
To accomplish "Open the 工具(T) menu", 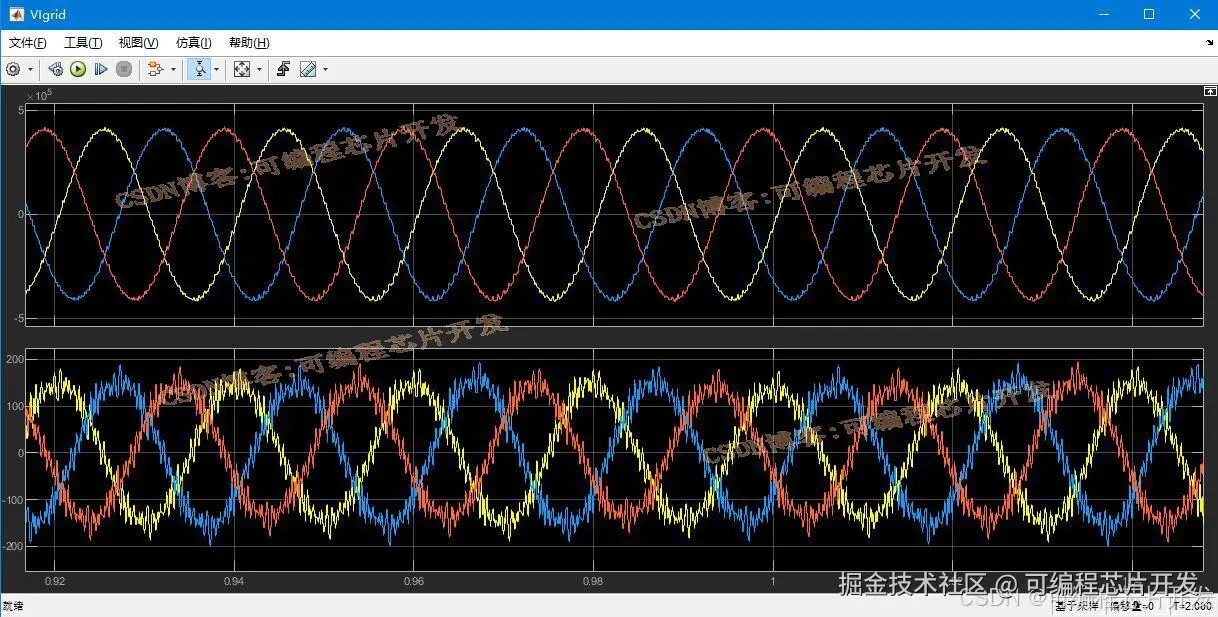I will pos(83,43).
